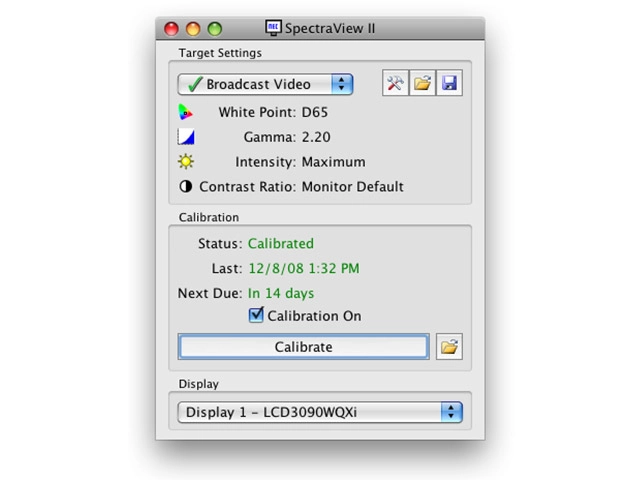Open the folder icon beside Calibrate button
Image resolution: width=640 pixels, height=480 pixels.
tap(450, 347)
